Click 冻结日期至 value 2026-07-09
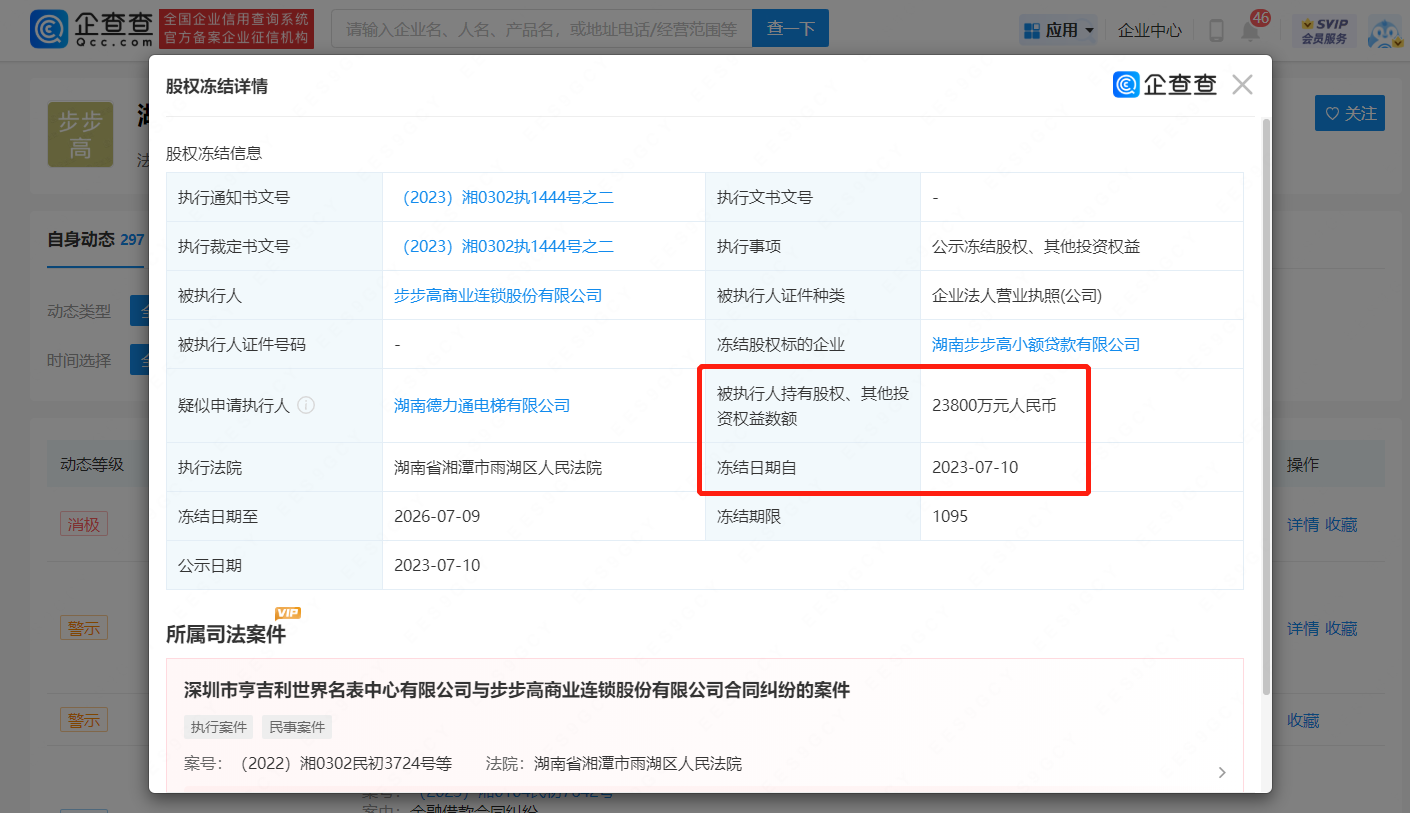The image size is (1410, 813). pyautogui.click(x=437, y=516)
